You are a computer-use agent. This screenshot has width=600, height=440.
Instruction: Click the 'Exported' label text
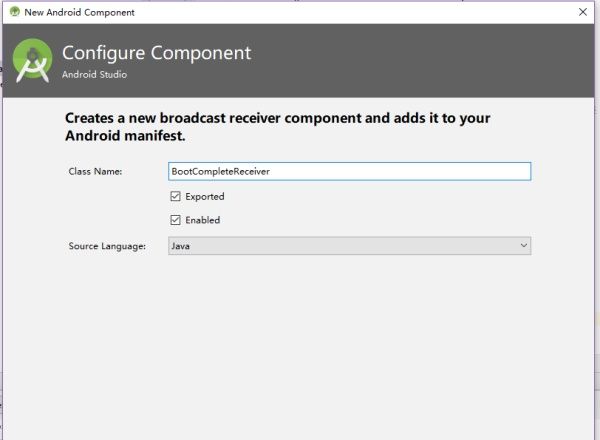pyautogui.click(x=205, y=197)
